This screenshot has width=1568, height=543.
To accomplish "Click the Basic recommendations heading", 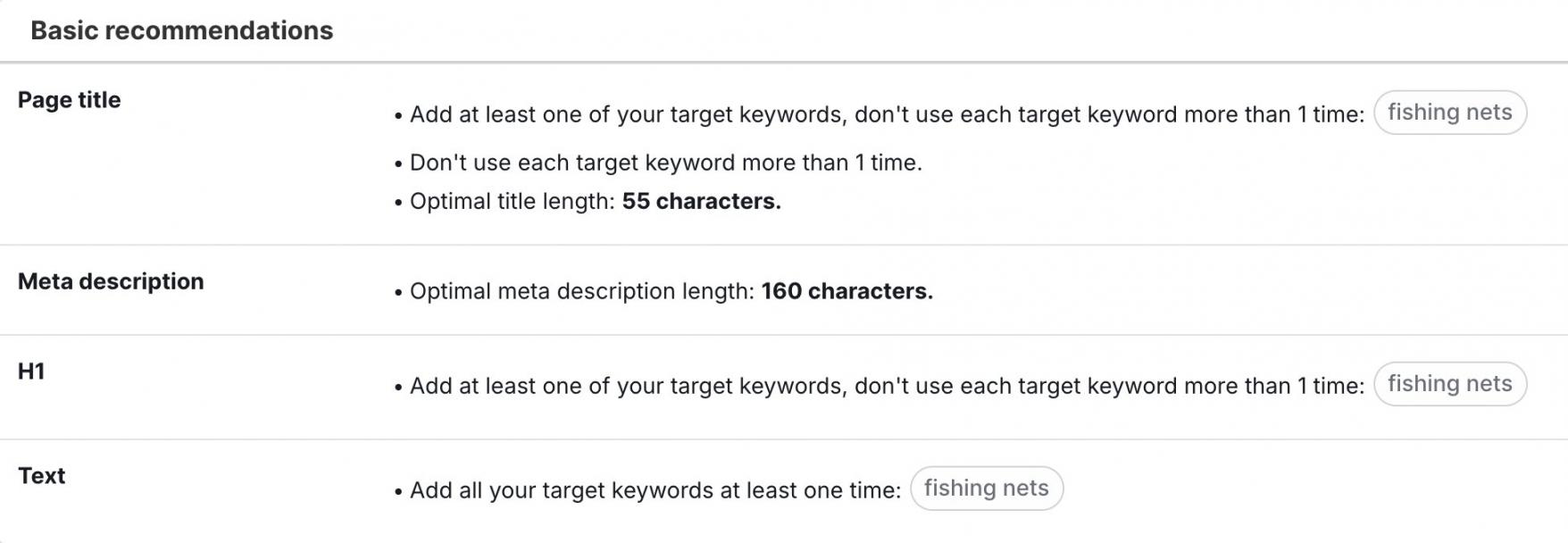I will [x=182, y=30].
